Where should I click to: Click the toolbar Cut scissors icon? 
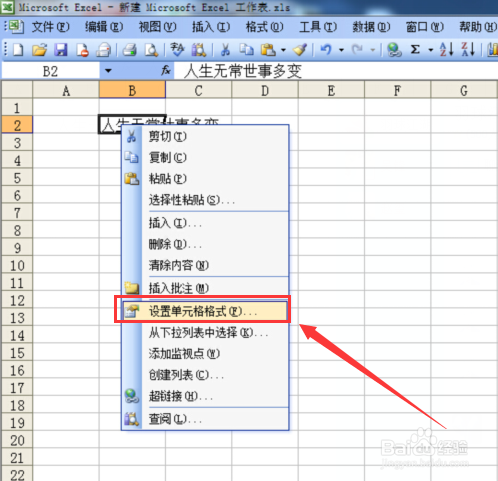coord(225,50)
